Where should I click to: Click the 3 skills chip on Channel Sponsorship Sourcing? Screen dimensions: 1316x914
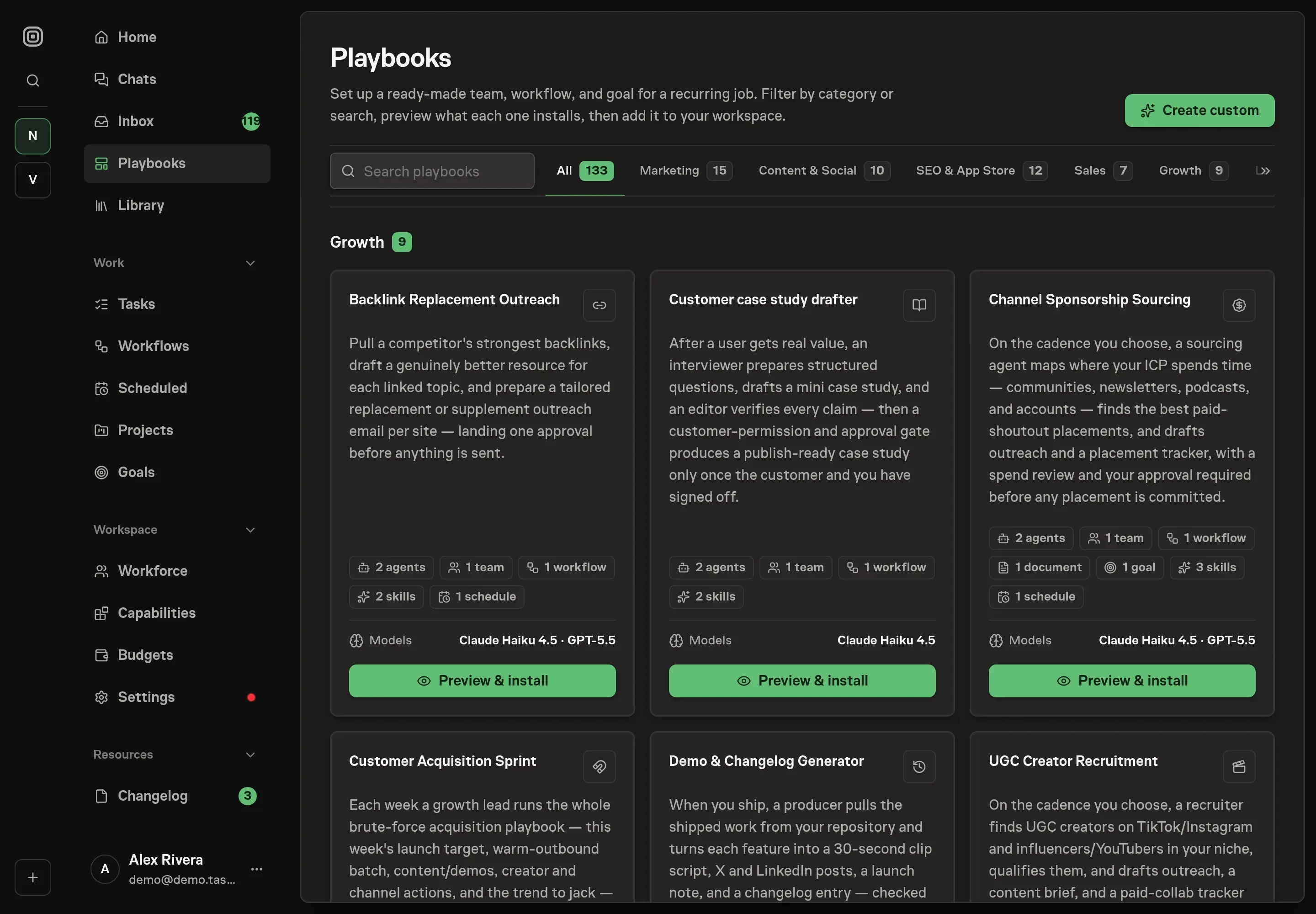[1207, 568]
